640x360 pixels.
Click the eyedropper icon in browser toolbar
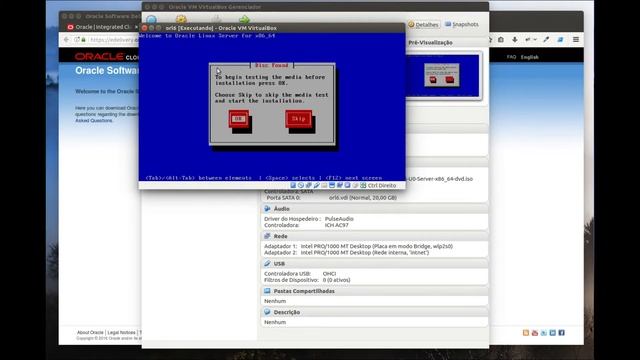tap(546, 40)
